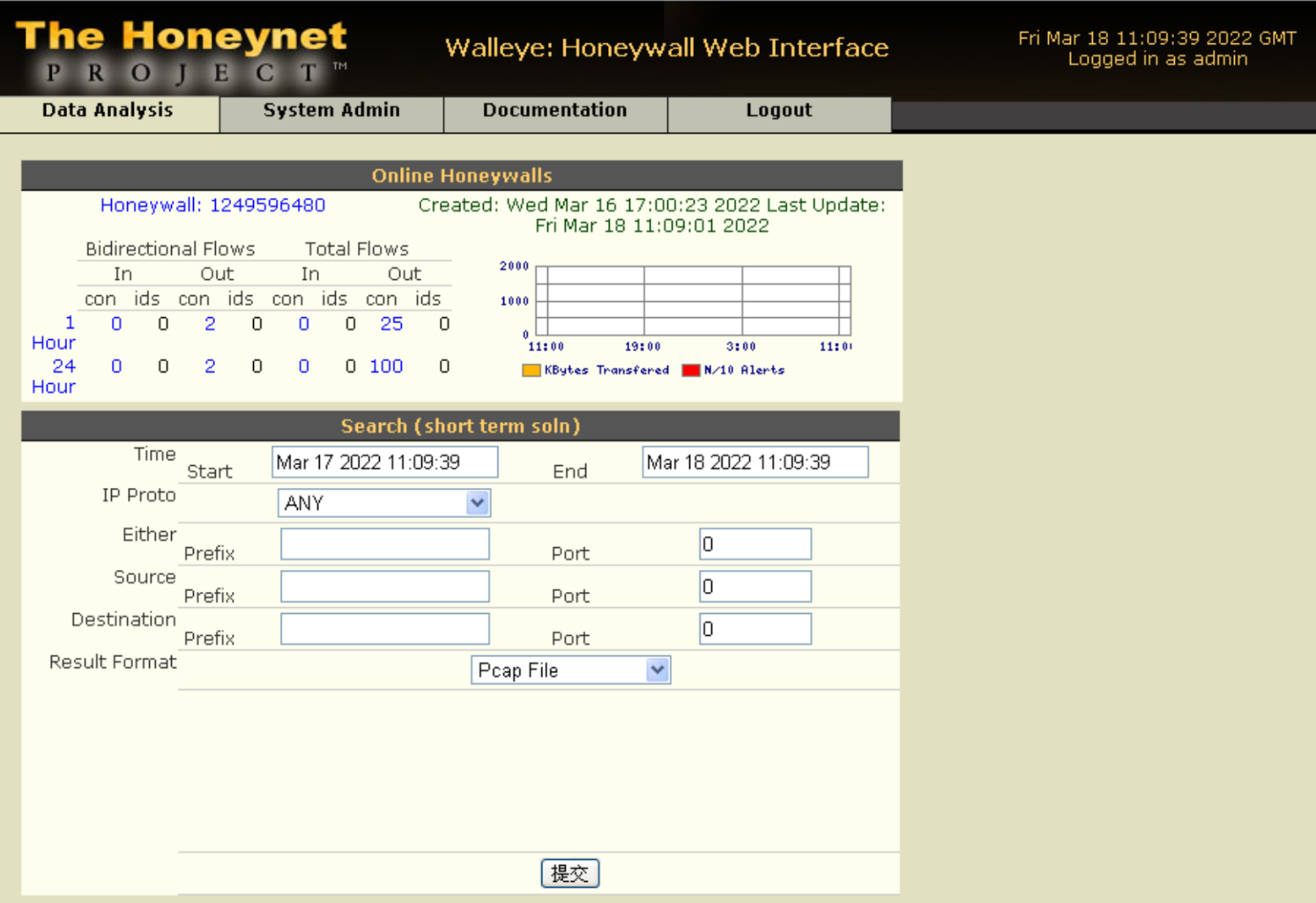Open 24 Hour bidirectional outbound connections count 2
The height and width of the screenshot is (903, 1316).
click(x=210, y=366)
